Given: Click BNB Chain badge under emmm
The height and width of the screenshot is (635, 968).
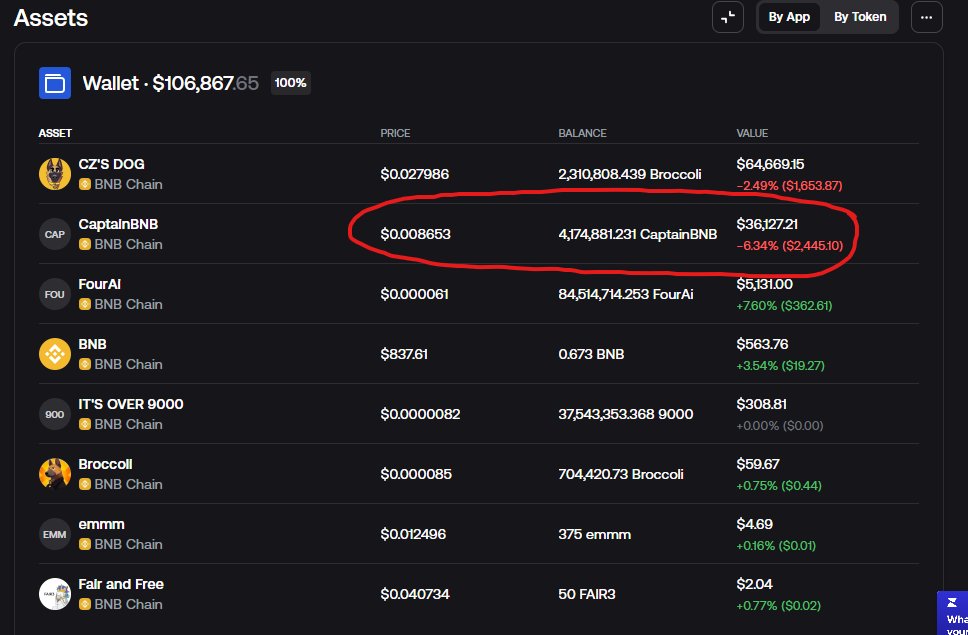Looking at the screenshot, I should pos(121,544).
